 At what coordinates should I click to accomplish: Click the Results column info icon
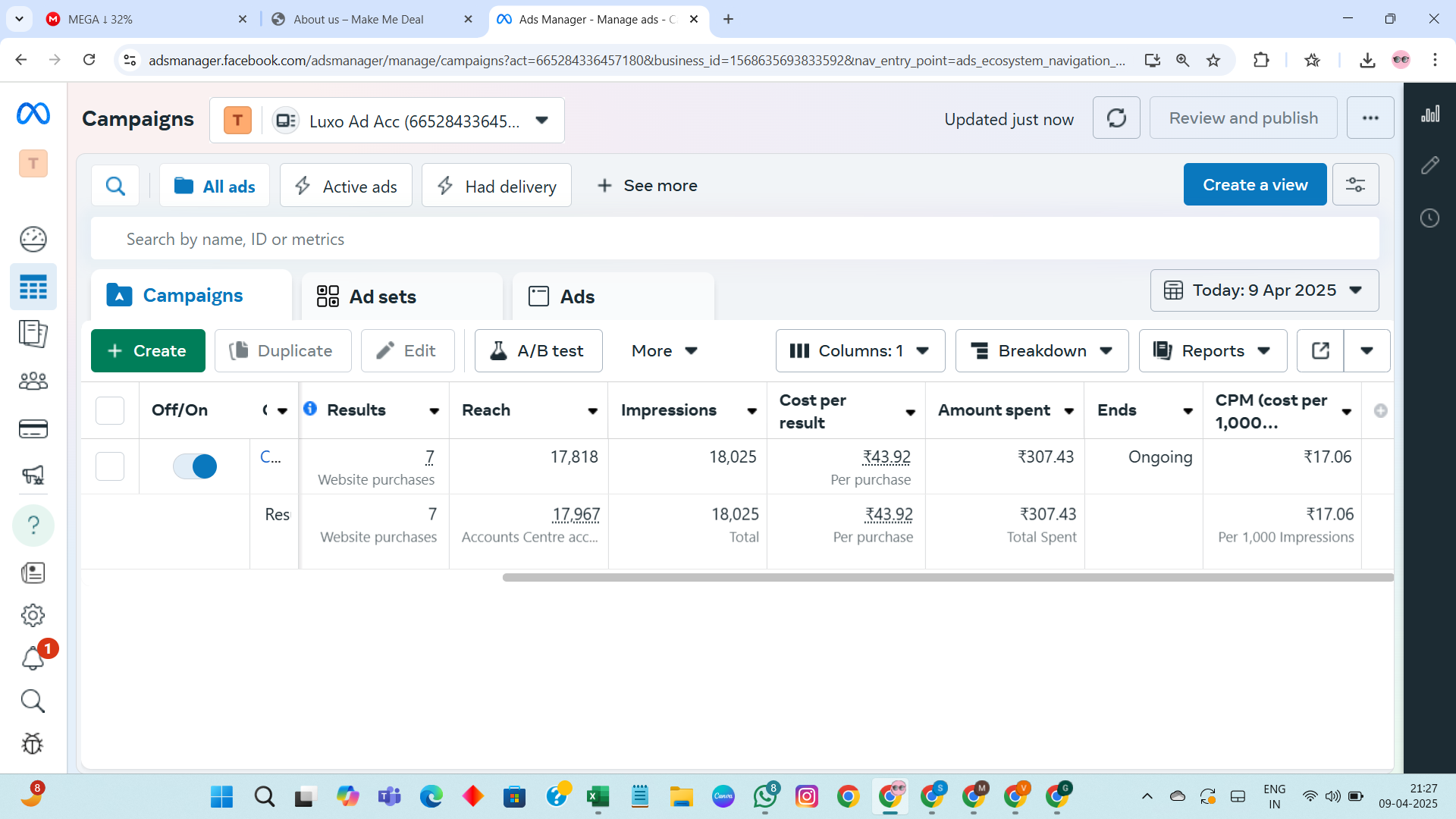click(x=310, y=409)
